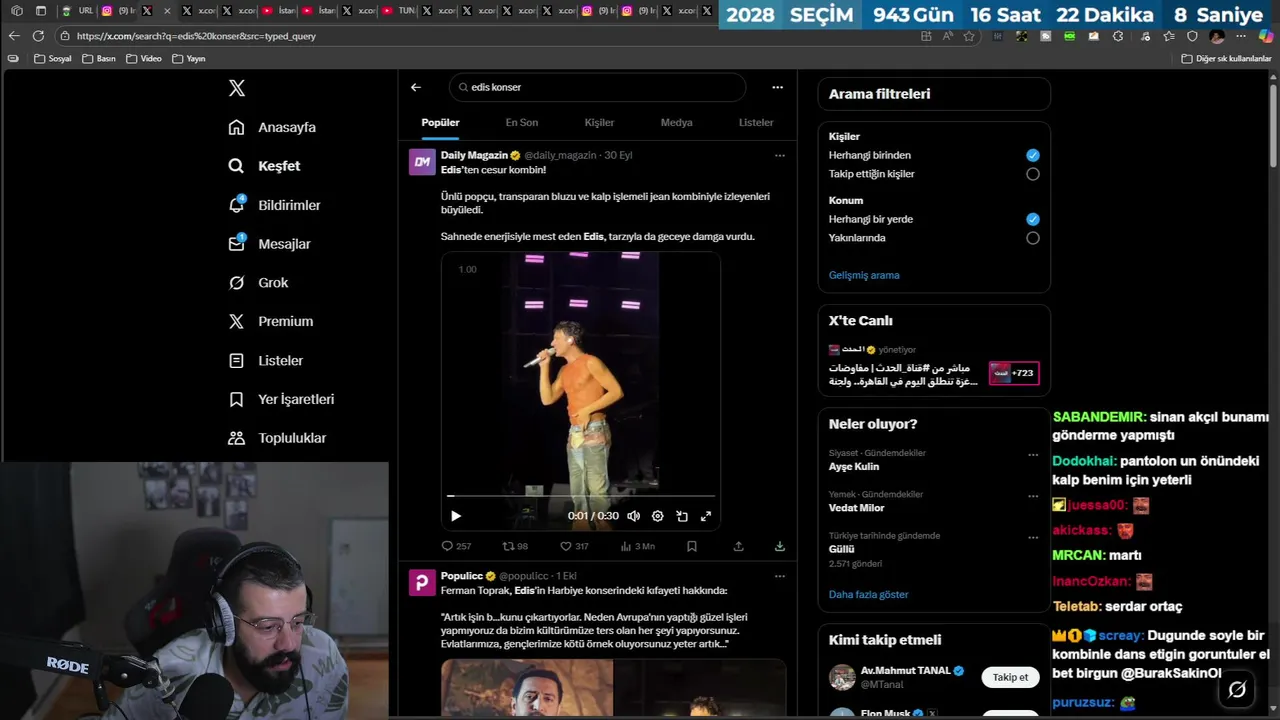Click the browser address bar URL
Viewport: 1280px width, 720px height.
point(196,36)
